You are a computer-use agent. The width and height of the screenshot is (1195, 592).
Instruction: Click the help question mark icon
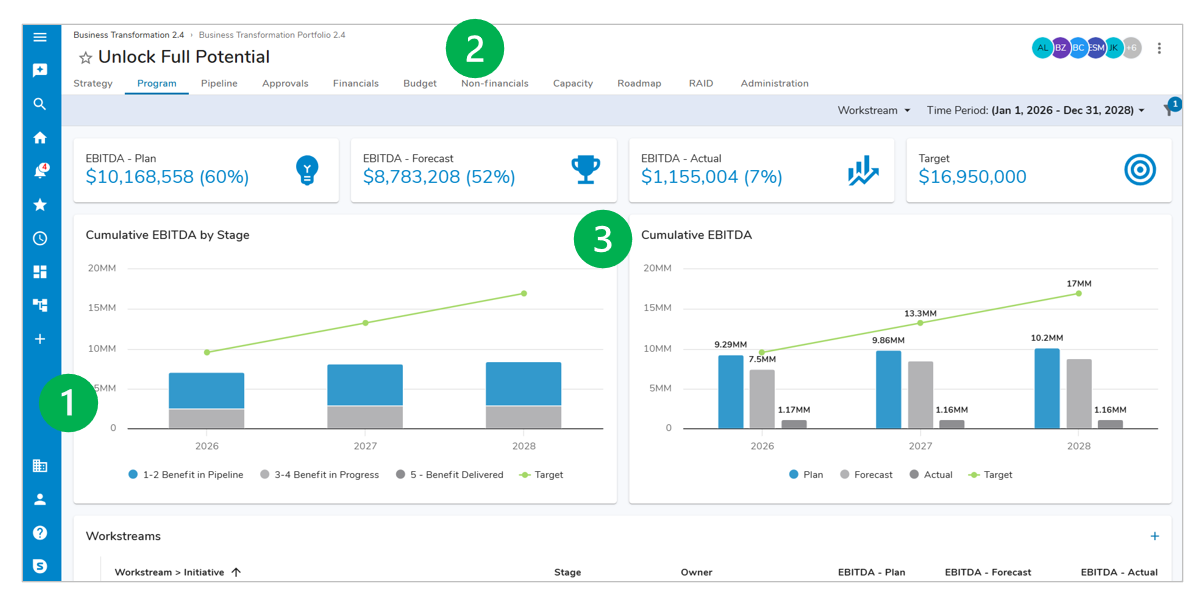[40, 533]
